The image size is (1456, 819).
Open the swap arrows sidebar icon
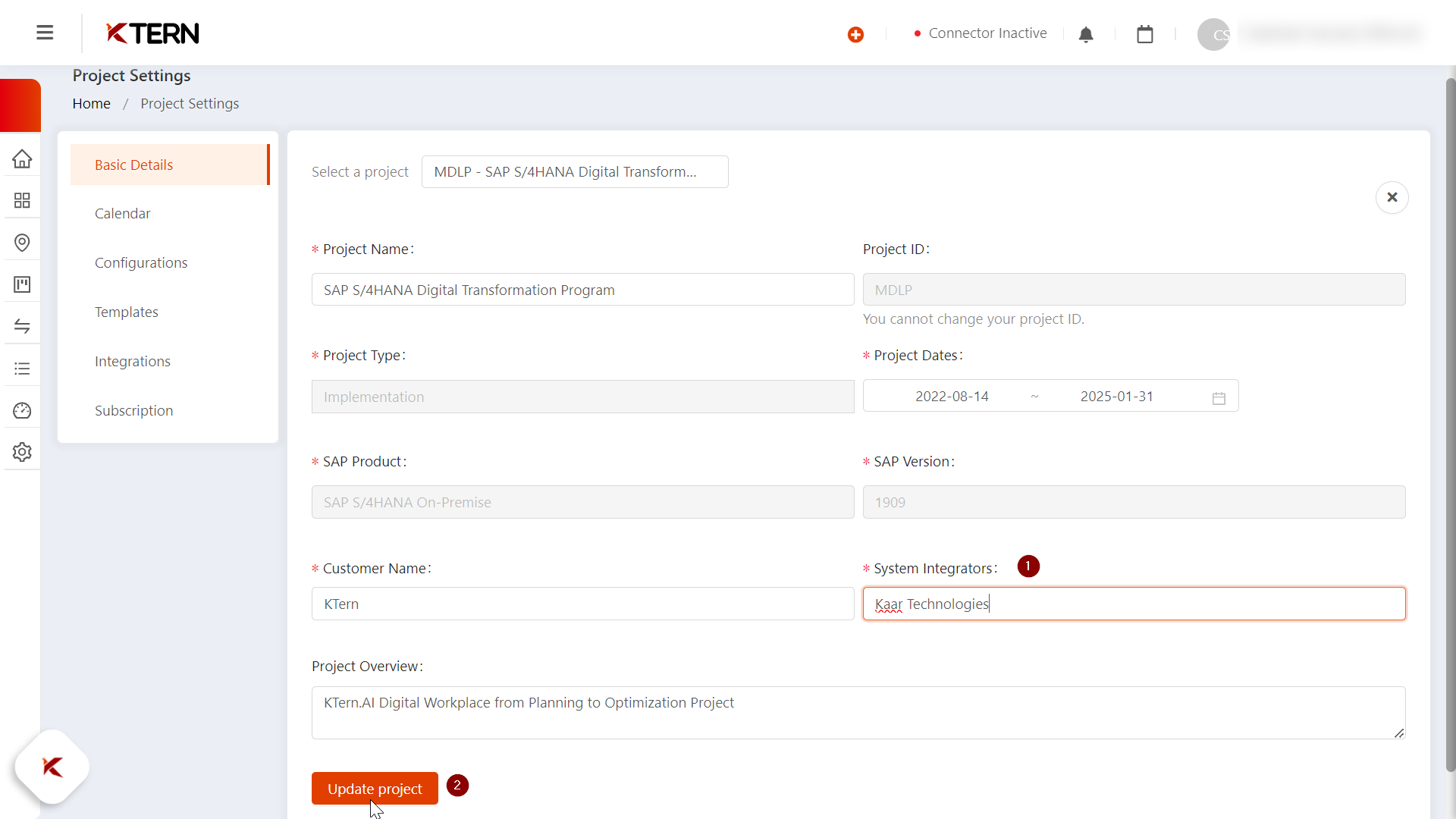point(22,326)
